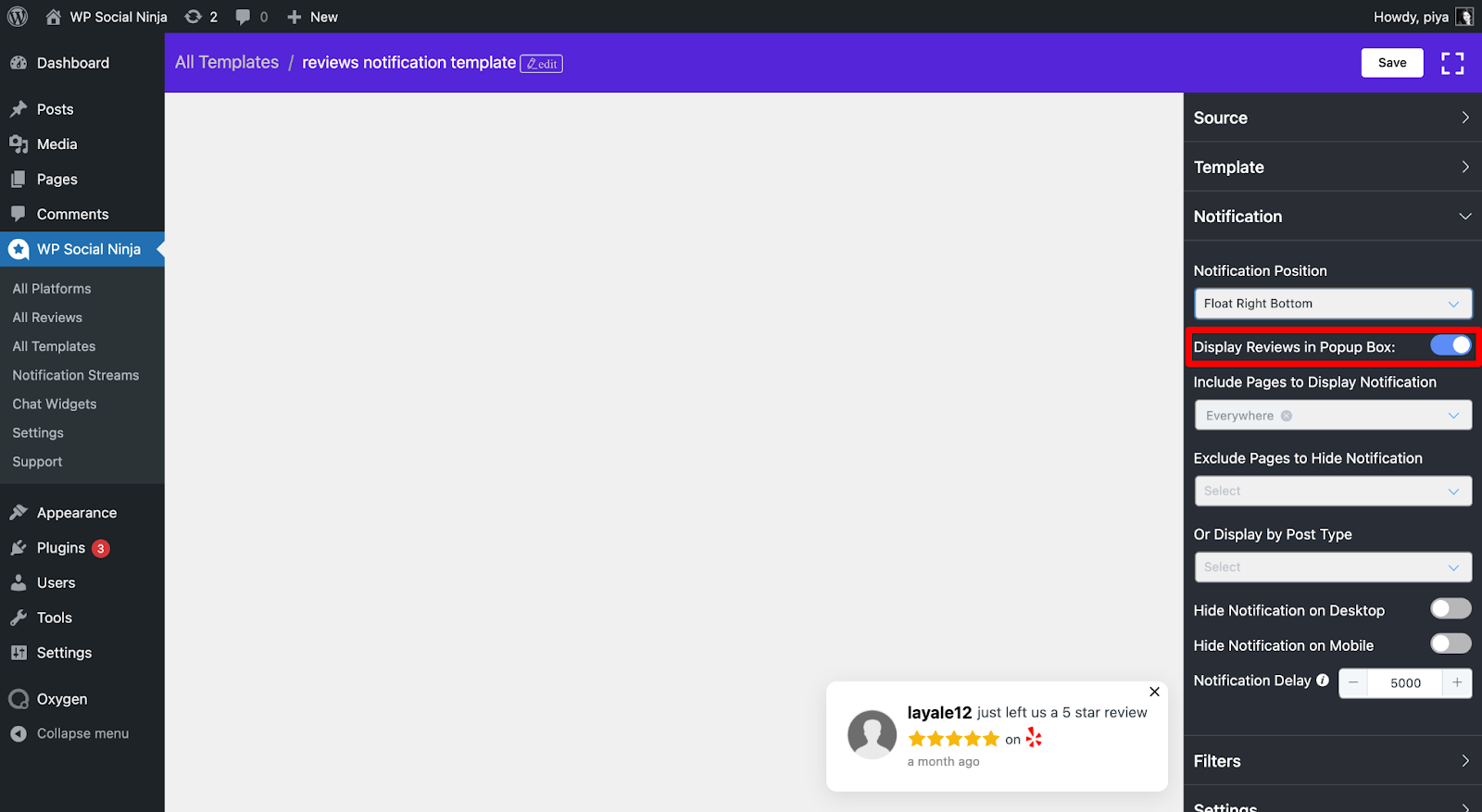Click the Plugins update count badge 3

point(101,548)
